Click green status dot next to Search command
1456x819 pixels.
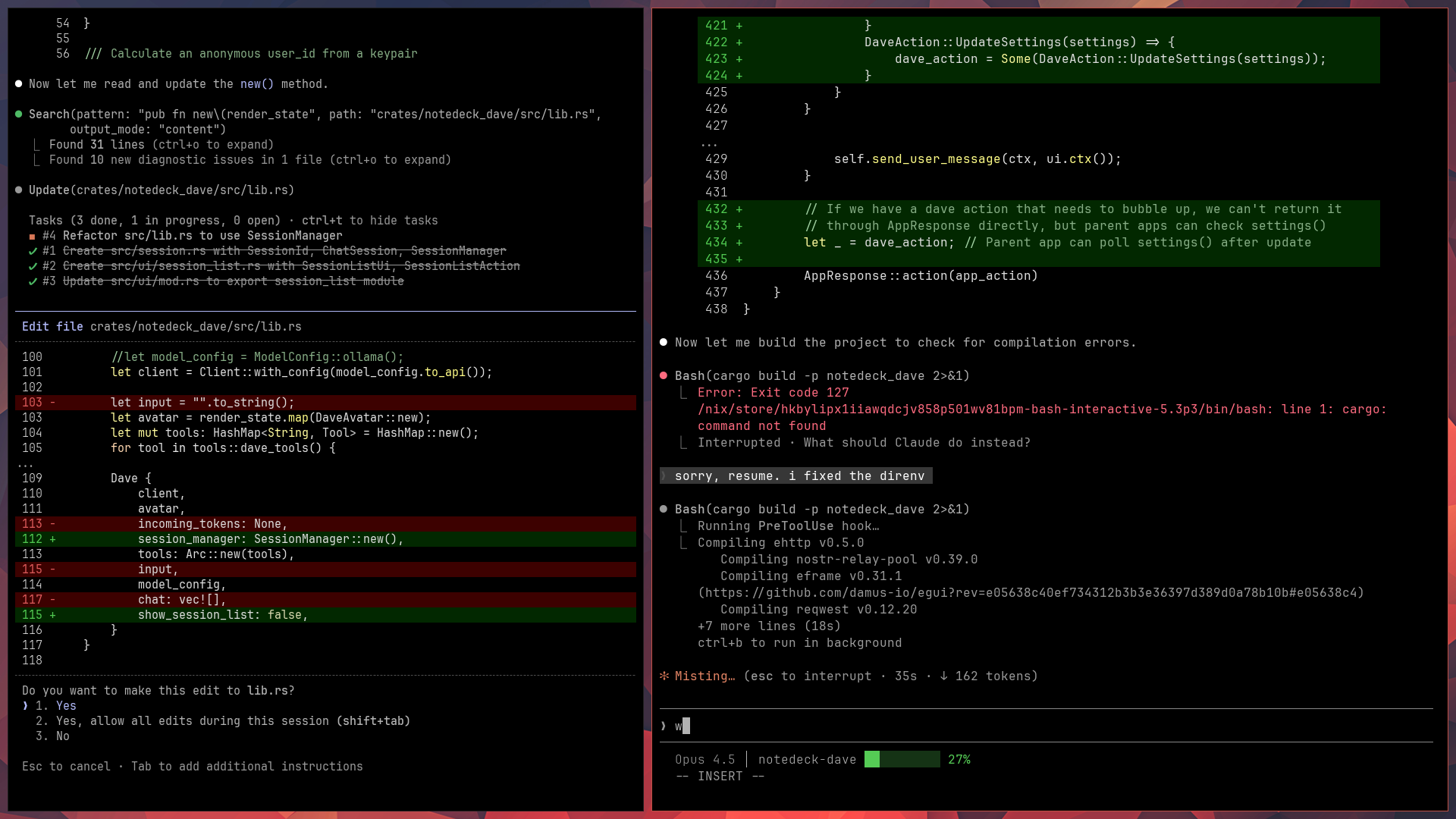pos(18,114)
